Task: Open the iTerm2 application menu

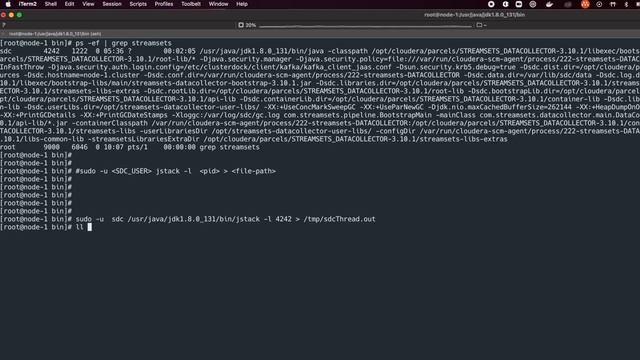Action: [x=27, y=4]
